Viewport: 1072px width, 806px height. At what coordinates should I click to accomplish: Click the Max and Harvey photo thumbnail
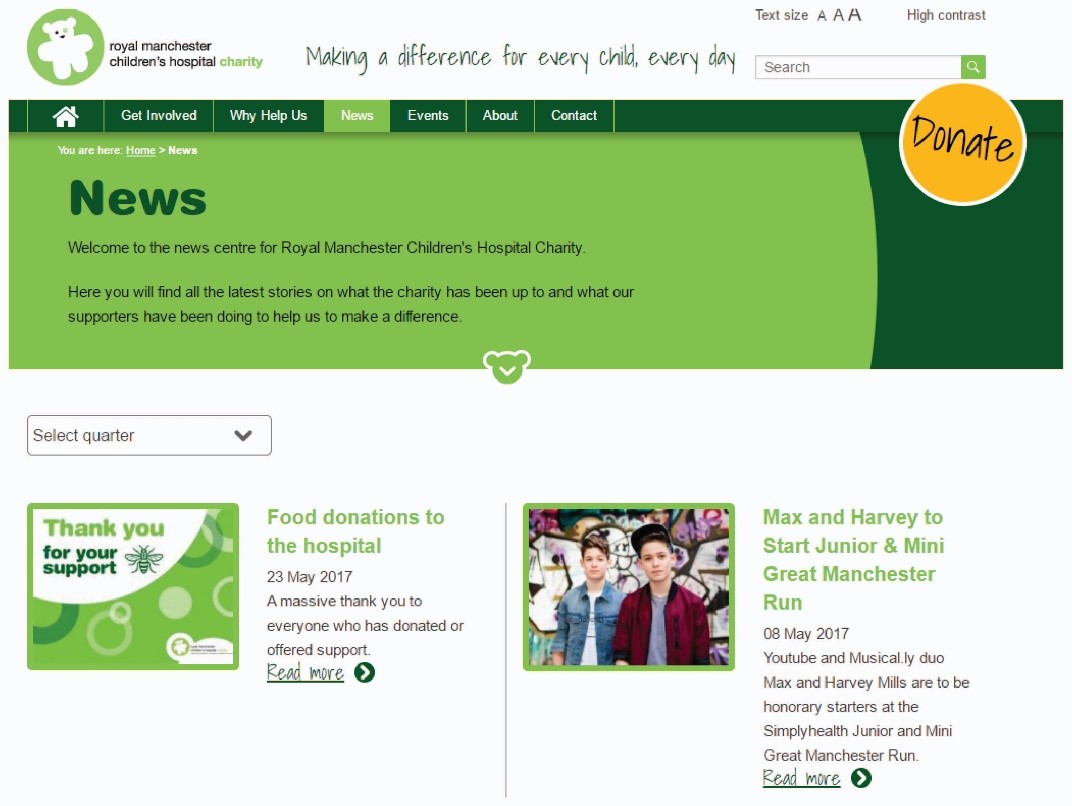(x=629, y=587)
